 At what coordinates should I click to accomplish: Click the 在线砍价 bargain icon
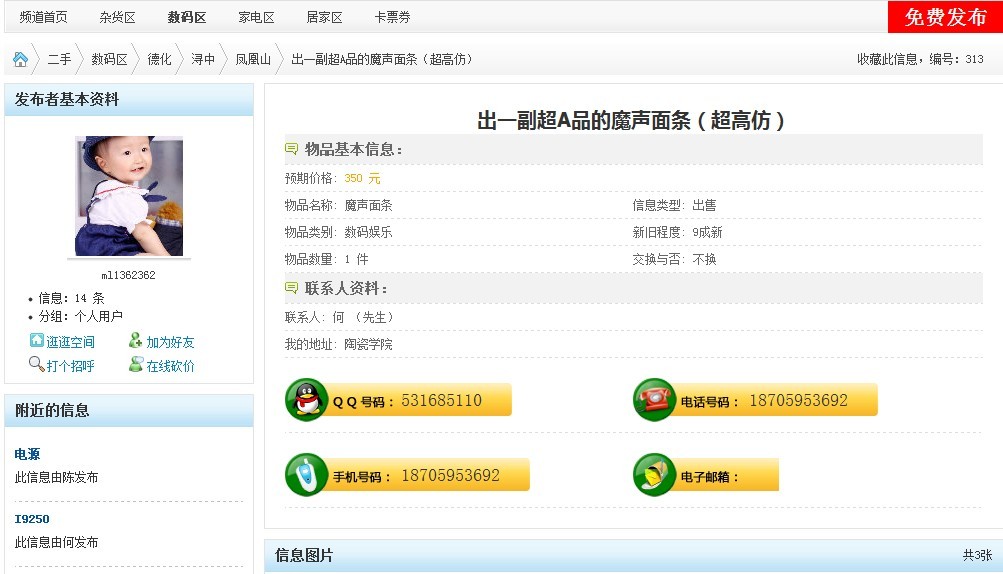(135, 364)
